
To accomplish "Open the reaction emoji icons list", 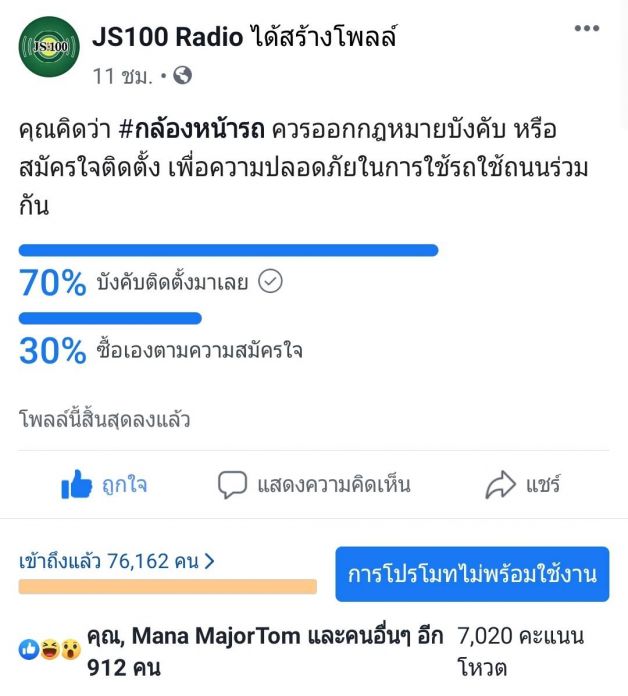I will (48, 649).
